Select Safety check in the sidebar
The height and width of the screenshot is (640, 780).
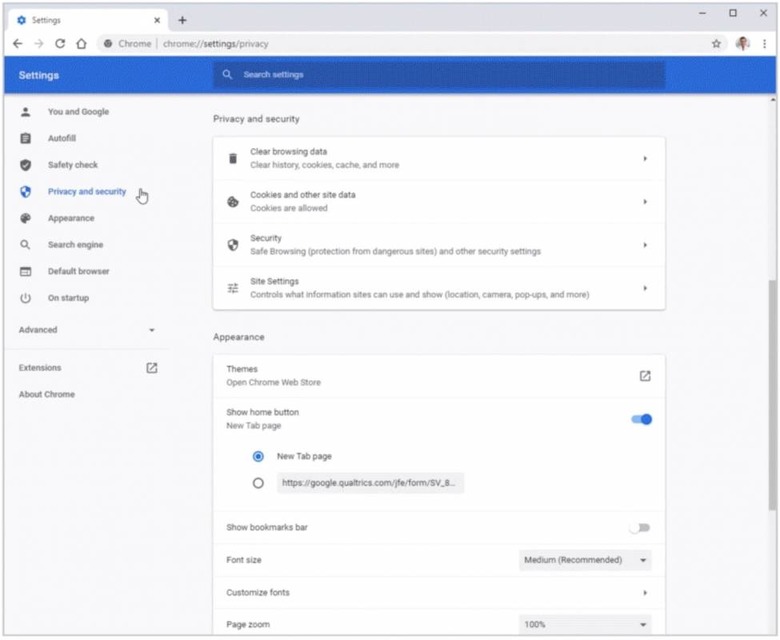coord(72,165)
